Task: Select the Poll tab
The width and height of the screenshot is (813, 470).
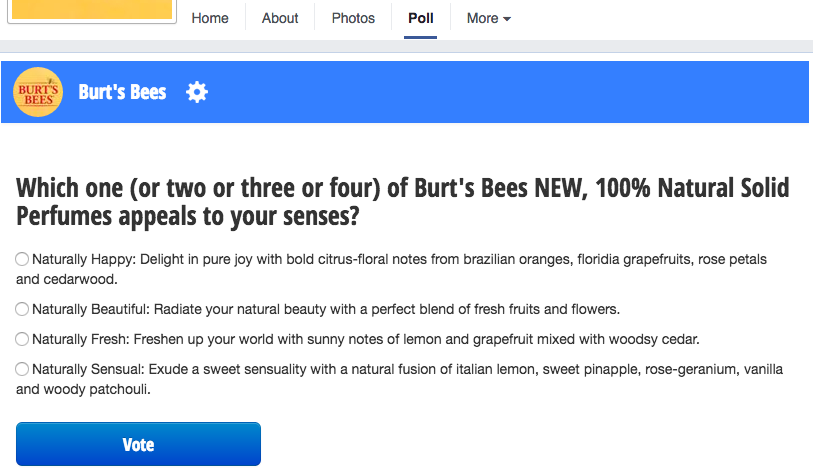Action: [x=420, y=18]
